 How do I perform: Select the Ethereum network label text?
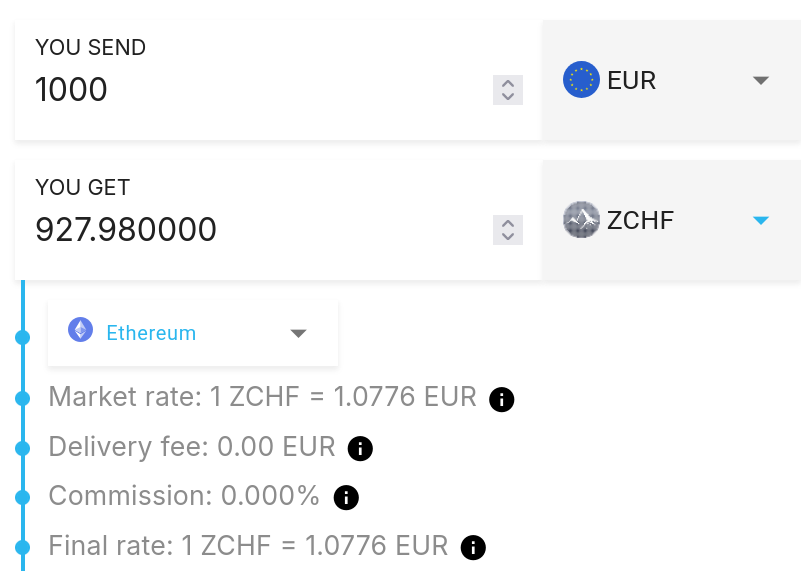[151, 333]
